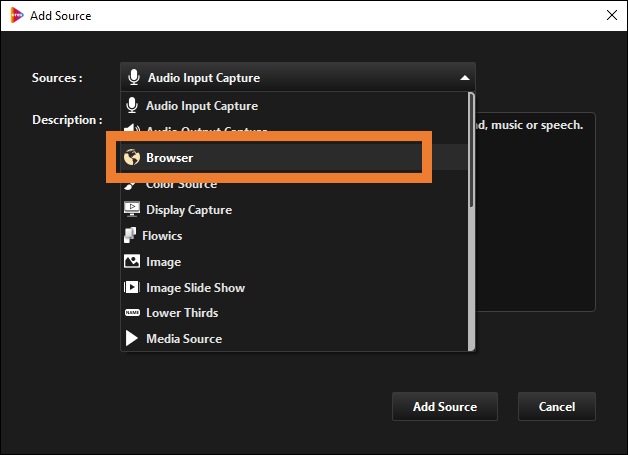The width and height of the screenshot is (628, 455).
Task: Click the Description label
Action: (x=67, y=120)
